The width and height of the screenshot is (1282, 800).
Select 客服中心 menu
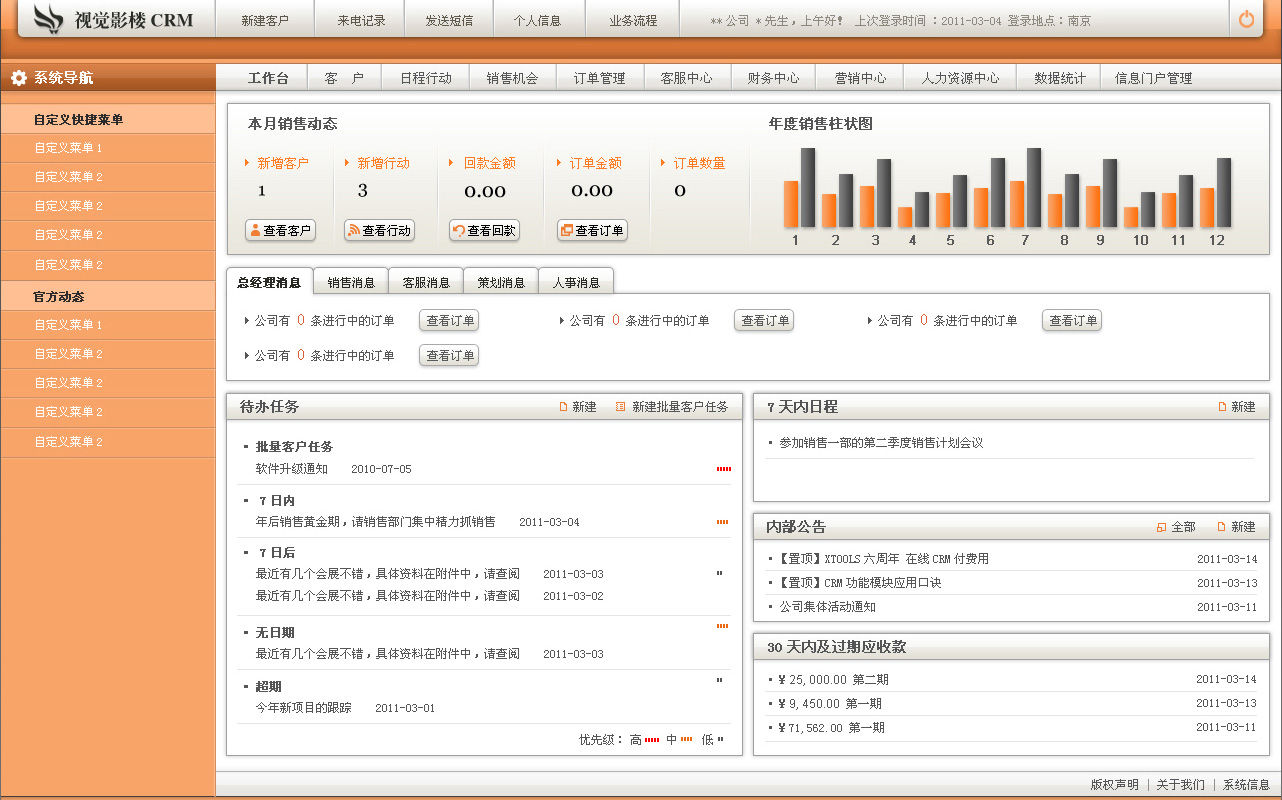[x=687, y=78]
